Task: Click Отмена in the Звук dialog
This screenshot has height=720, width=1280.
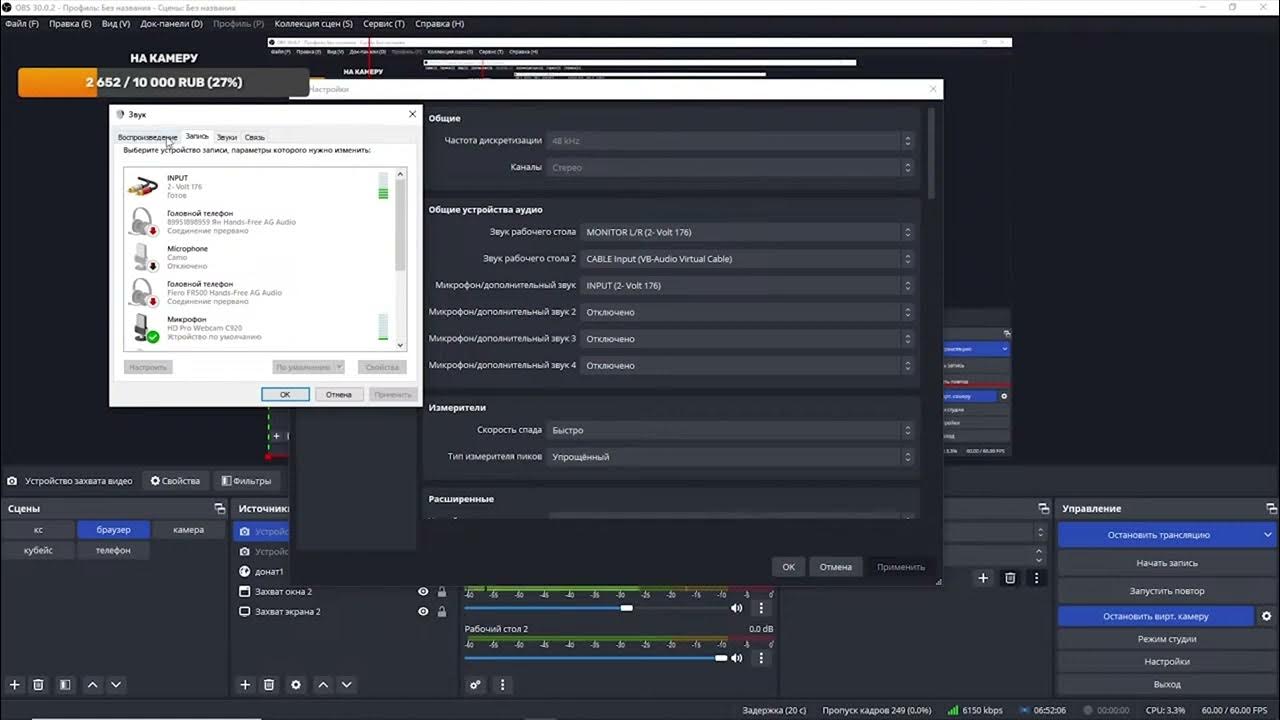Action: [339, 395]
